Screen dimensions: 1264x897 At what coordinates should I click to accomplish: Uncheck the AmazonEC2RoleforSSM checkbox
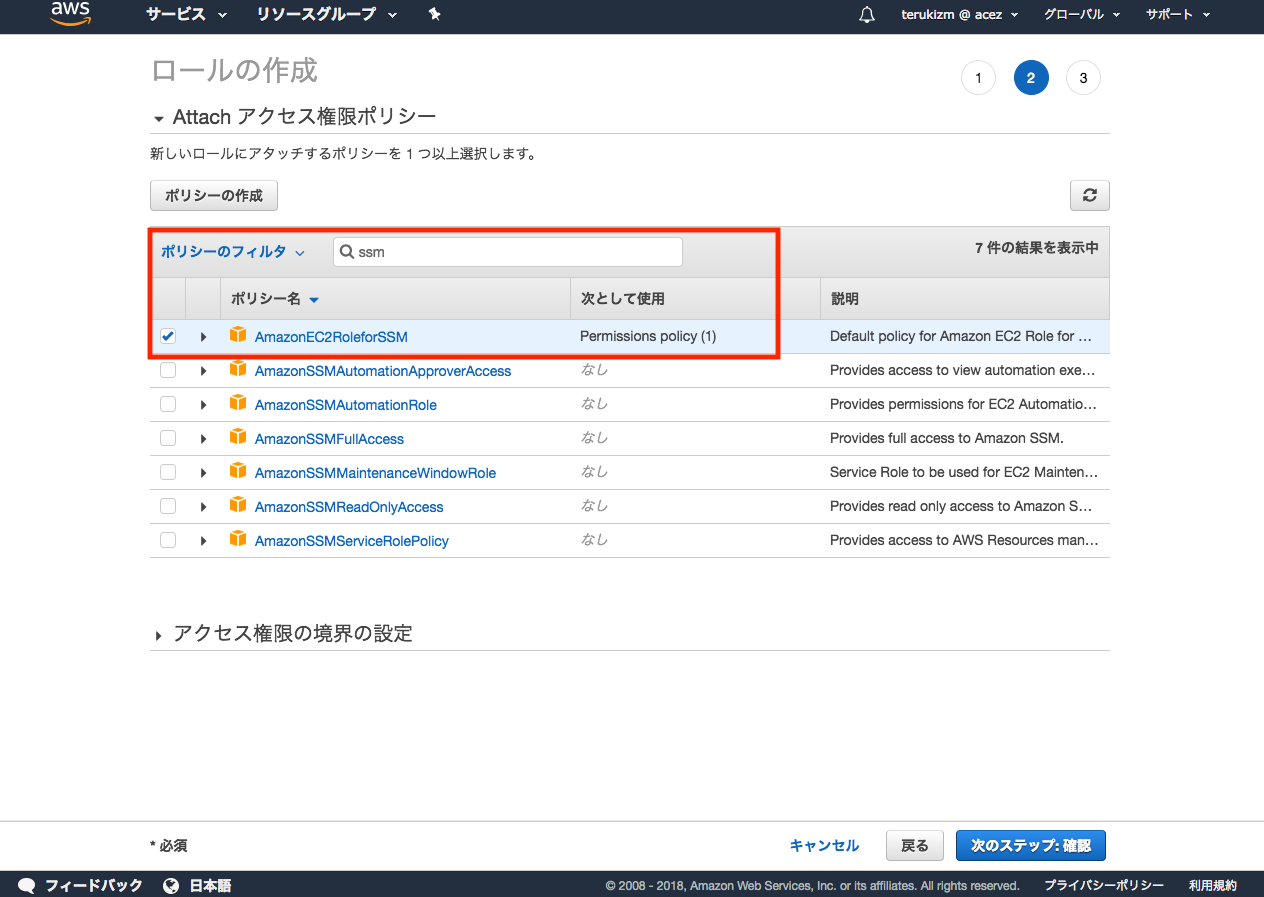168,337
